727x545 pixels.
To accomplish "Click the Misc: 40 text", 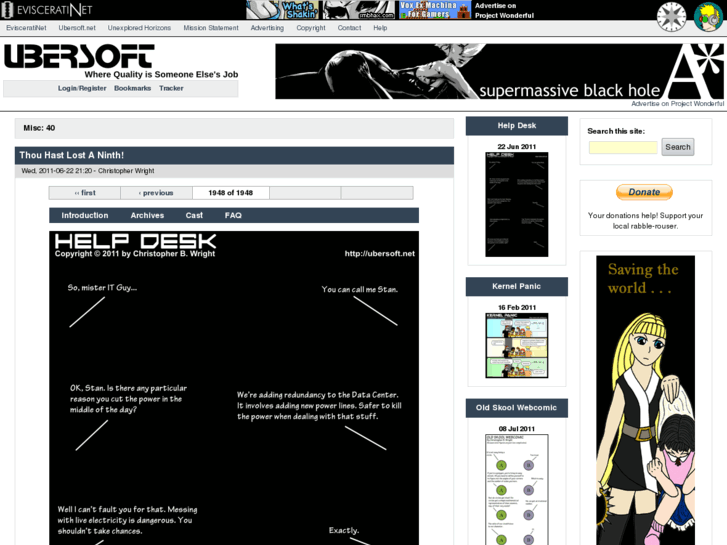I will 39,128.
